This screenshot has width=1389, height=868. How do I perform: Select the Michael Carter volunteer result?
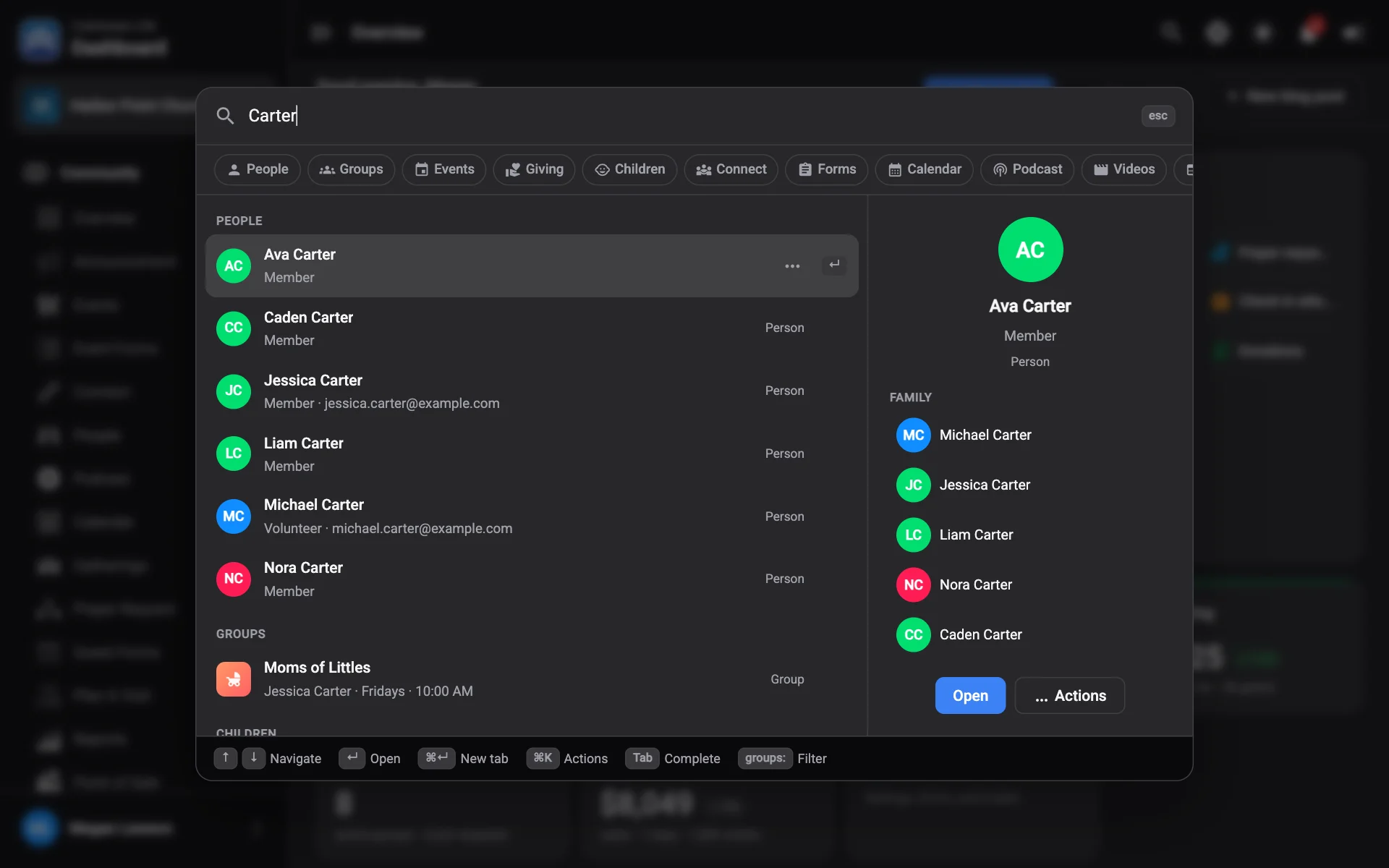pos(532,516)
